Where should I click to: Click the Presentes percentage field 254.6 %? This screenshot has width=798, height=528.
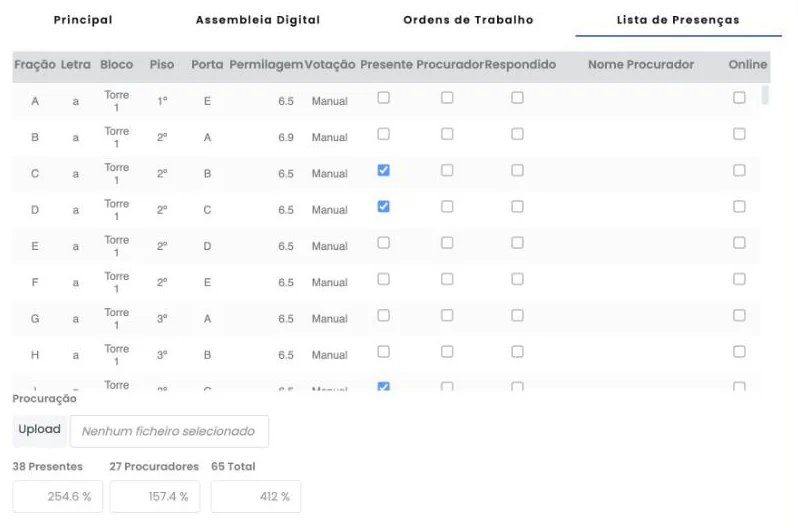(x=58, y=496)
